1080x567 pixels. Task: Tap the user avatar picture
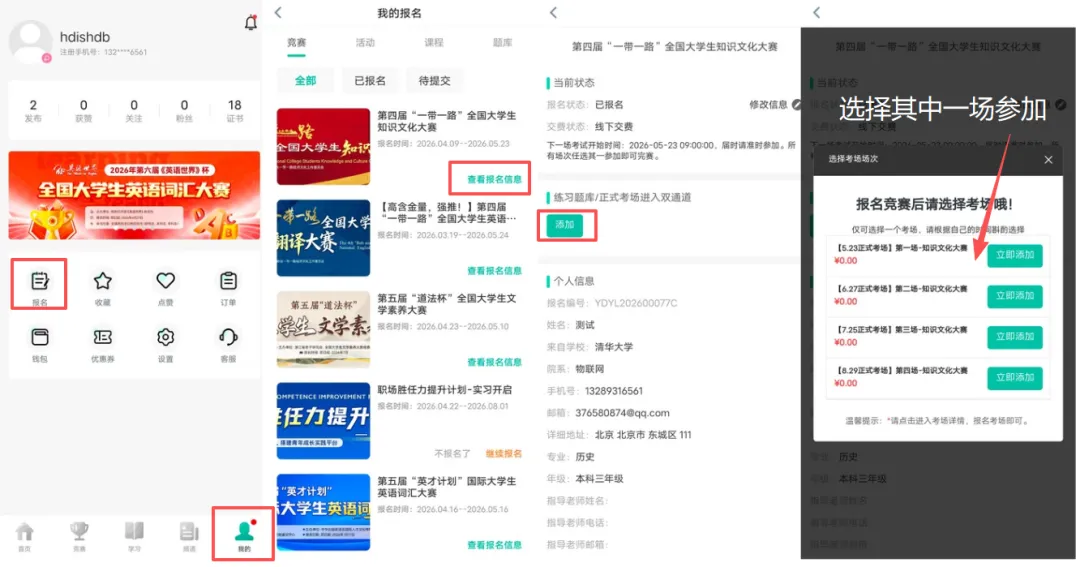coord(30,43)
